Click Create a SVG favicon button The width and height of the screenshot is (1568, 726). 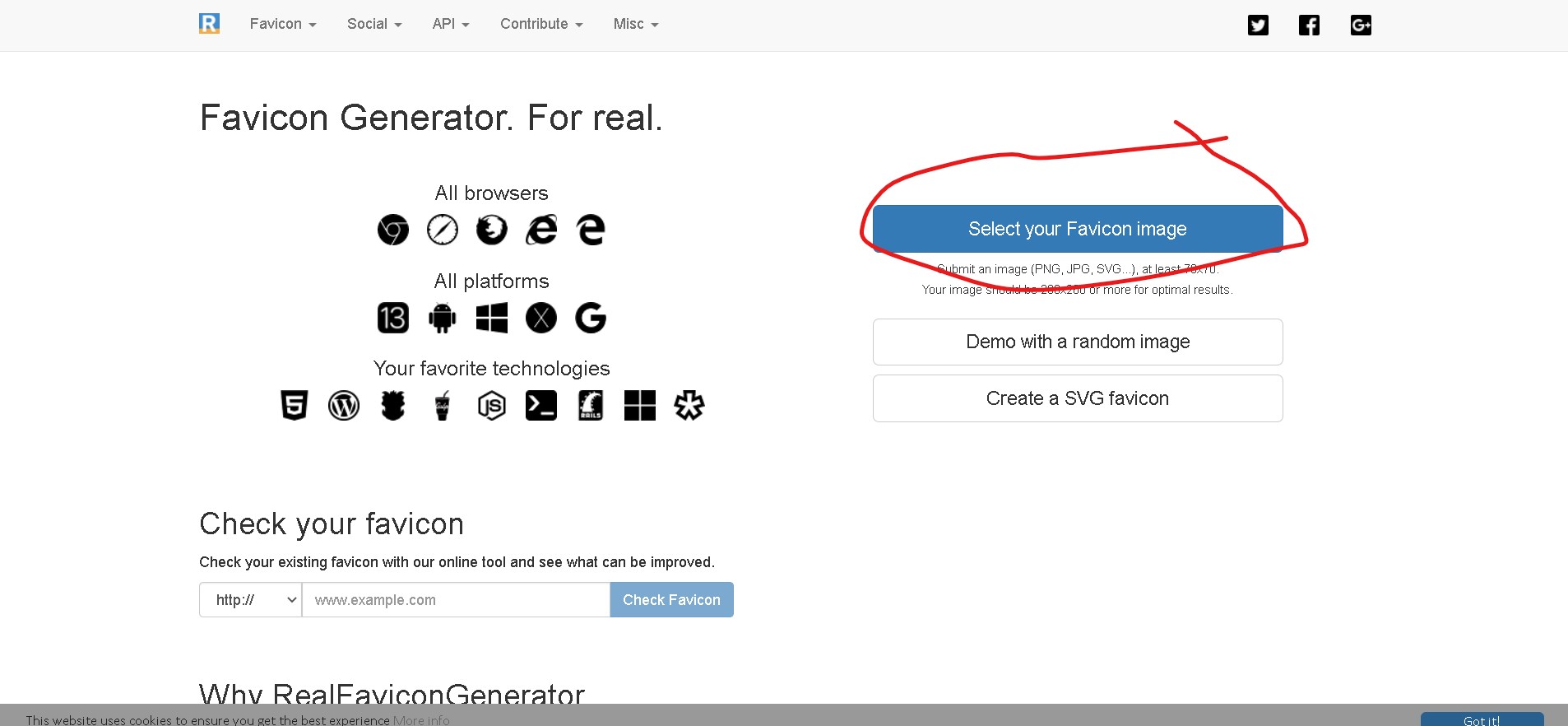(1078, 398)
